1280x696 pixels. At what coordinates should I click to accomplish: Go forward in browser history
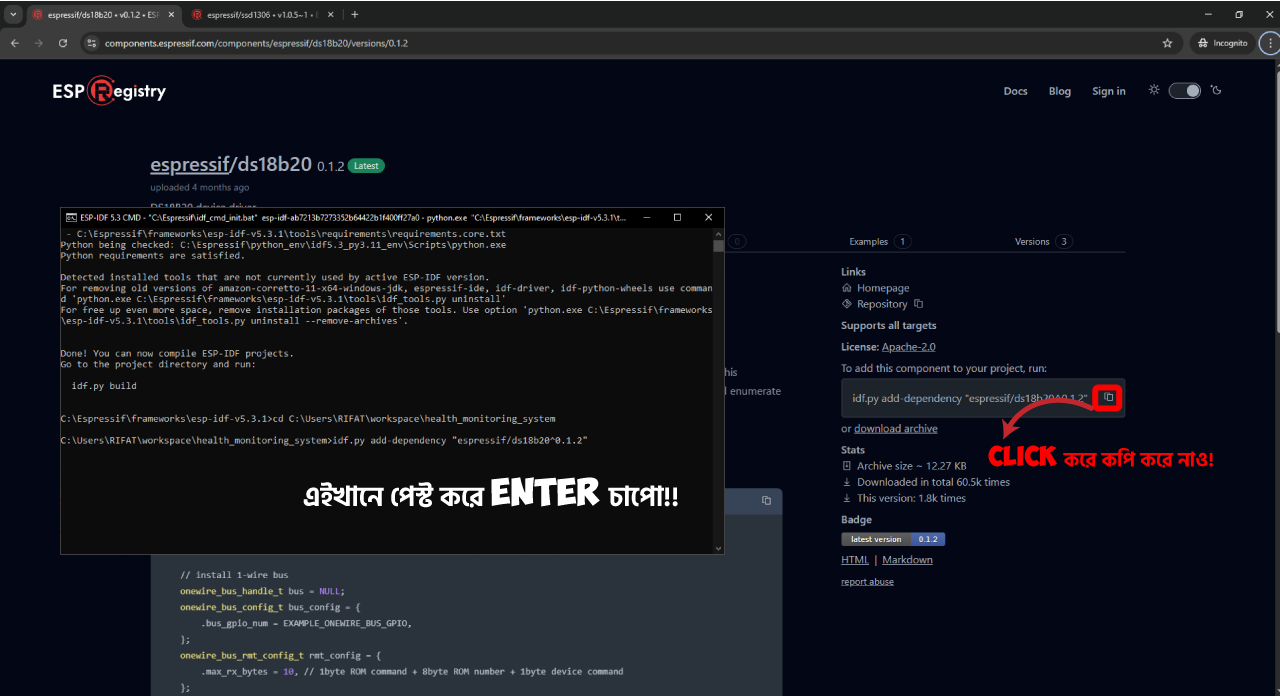click(x=38, y=43)
